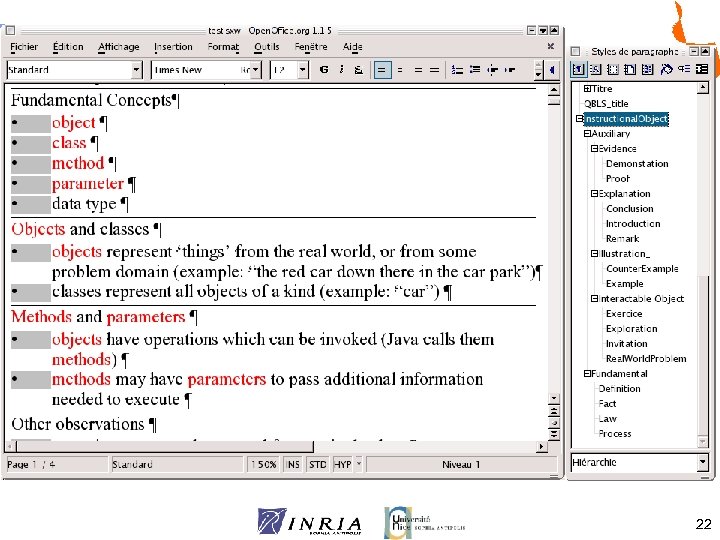Center the paragraph

400,70
